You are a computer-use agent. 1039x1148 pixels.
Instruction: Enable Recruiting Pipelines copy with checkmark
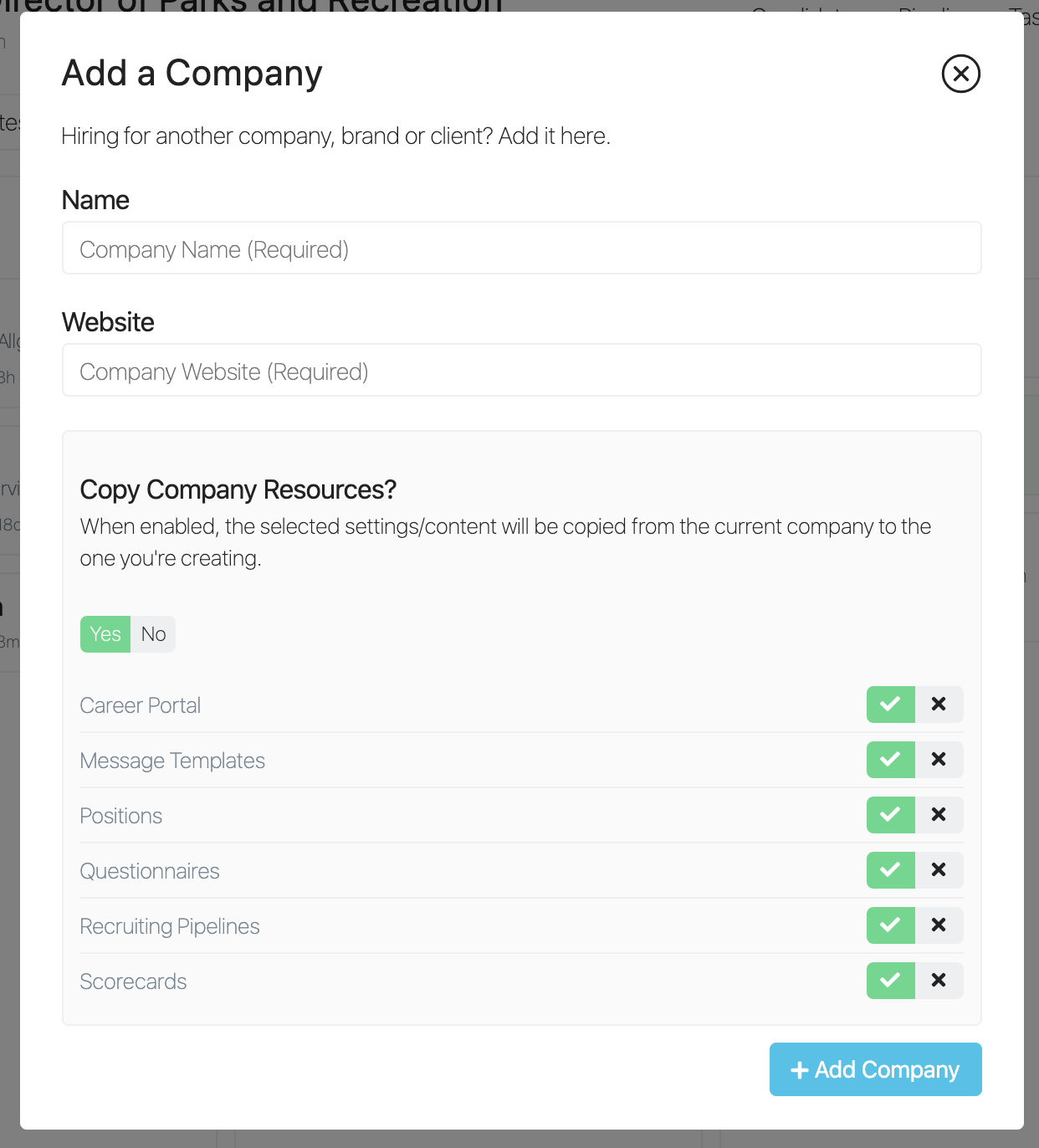[890, 925]
